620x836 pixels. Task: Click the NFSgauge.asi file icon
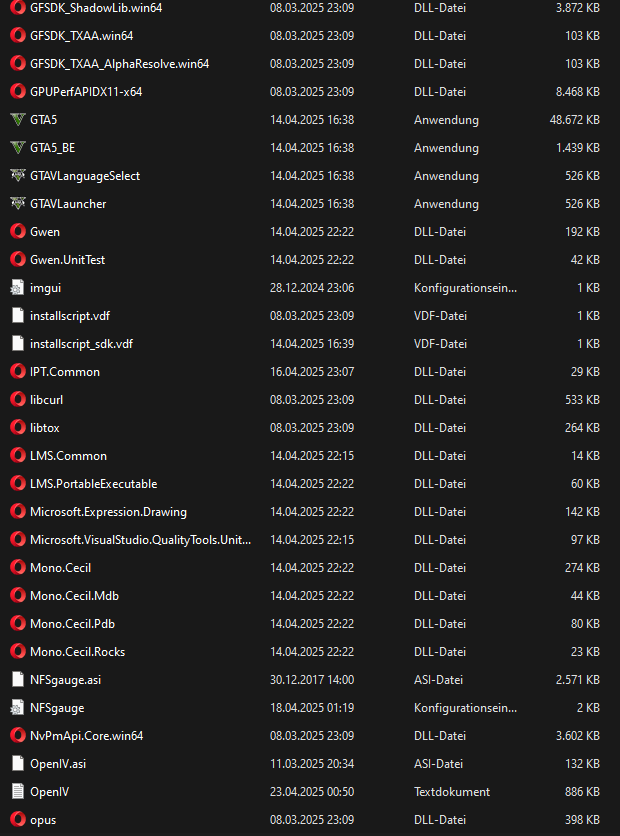tap(17, 680)
